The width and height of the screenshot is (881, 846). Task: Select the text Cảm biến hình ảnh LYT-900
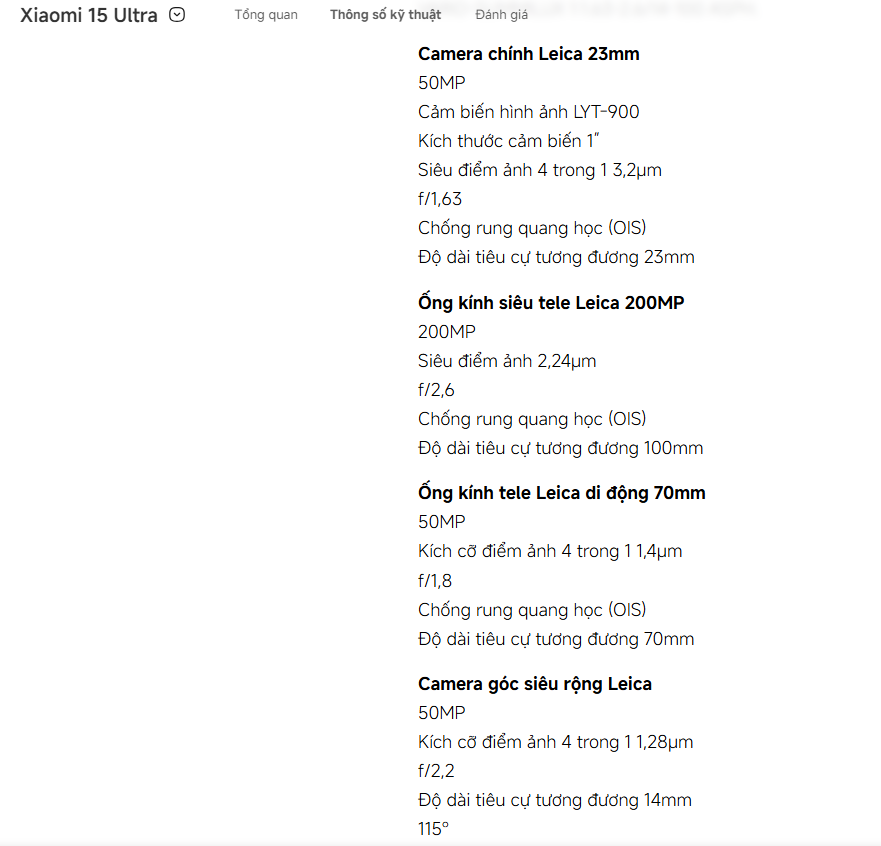529,112
